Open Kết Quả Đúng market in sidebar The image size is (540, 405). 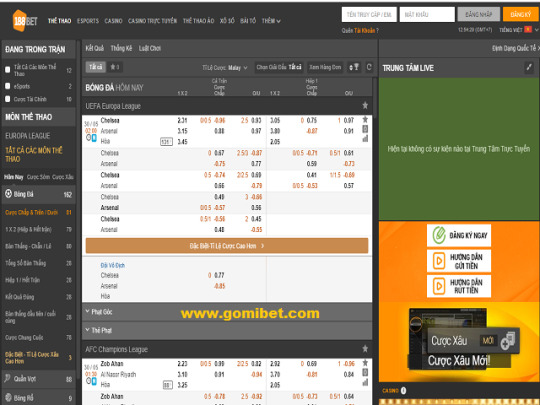[38, 297]
